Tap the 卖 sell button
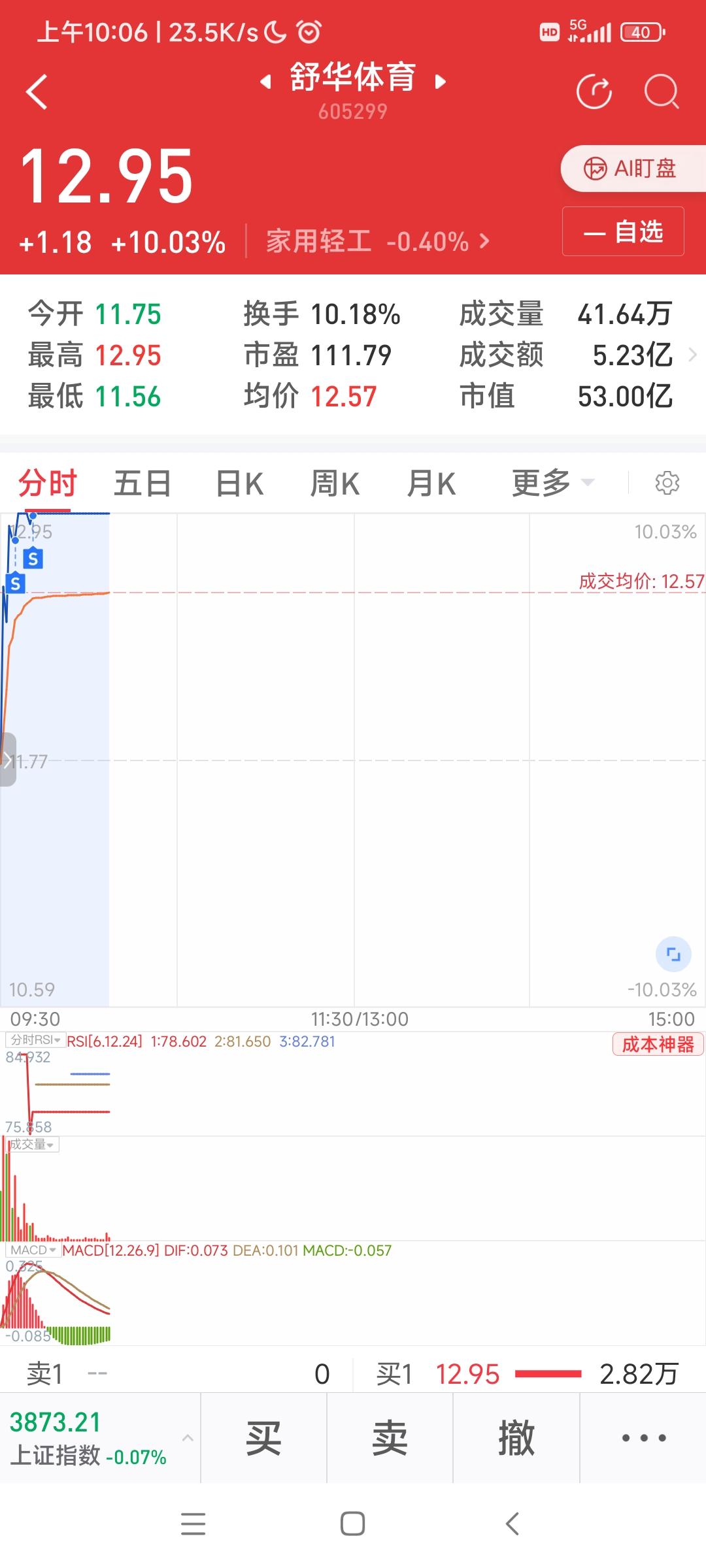Screen dimensions: 706x1568 [390, 1437]
